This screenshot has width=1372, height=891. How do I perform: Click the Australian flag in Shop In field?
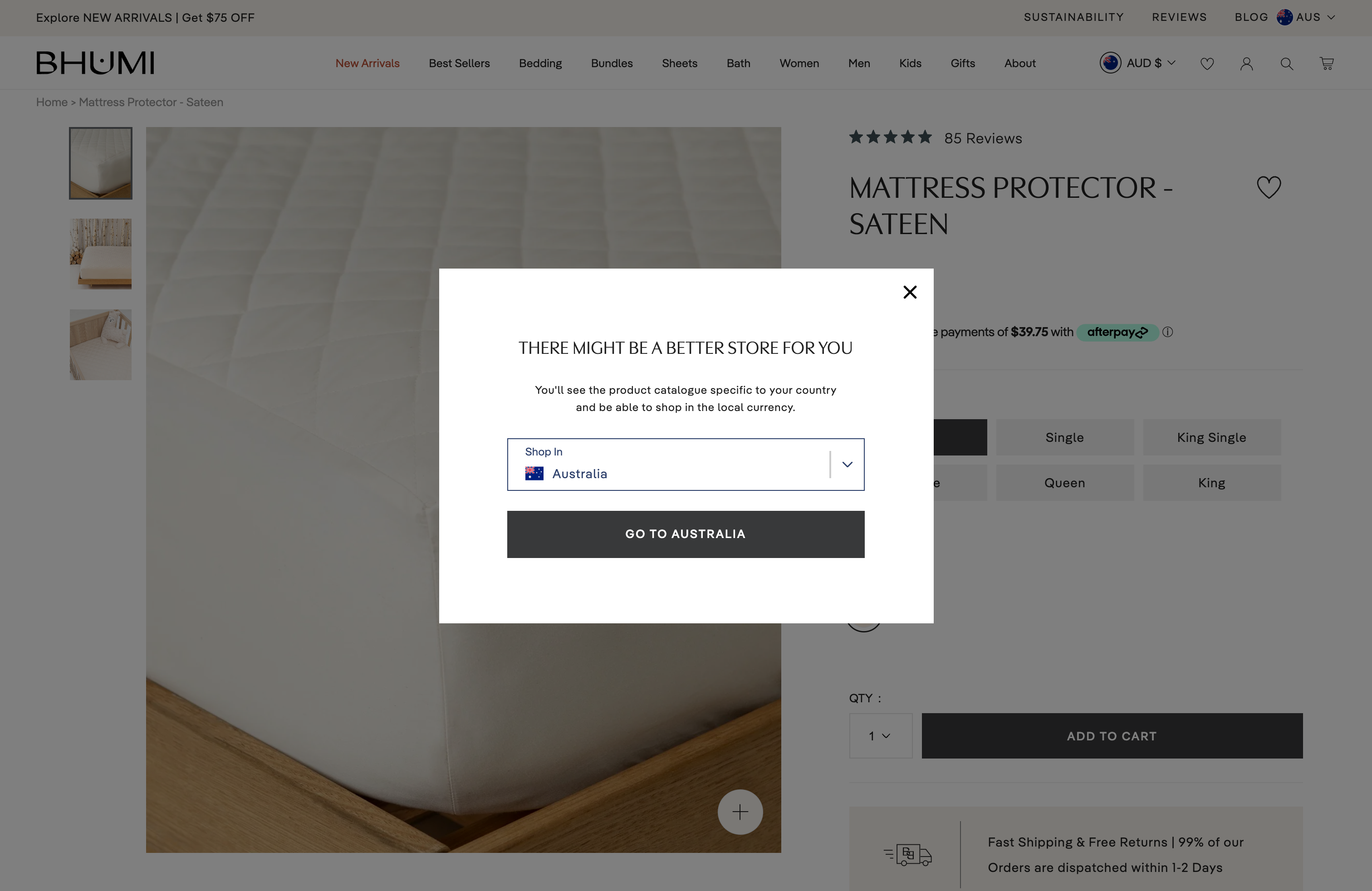(x=534, y=474)
